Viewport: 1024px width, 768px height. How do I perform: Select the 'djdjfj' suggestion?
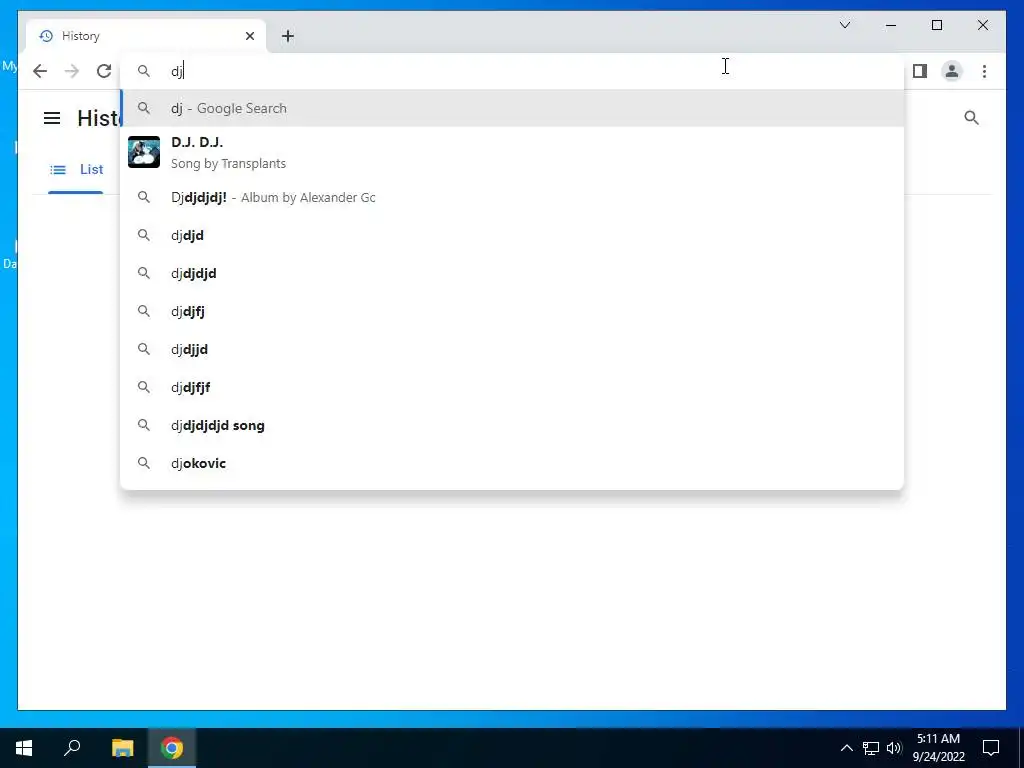point(512,311)
